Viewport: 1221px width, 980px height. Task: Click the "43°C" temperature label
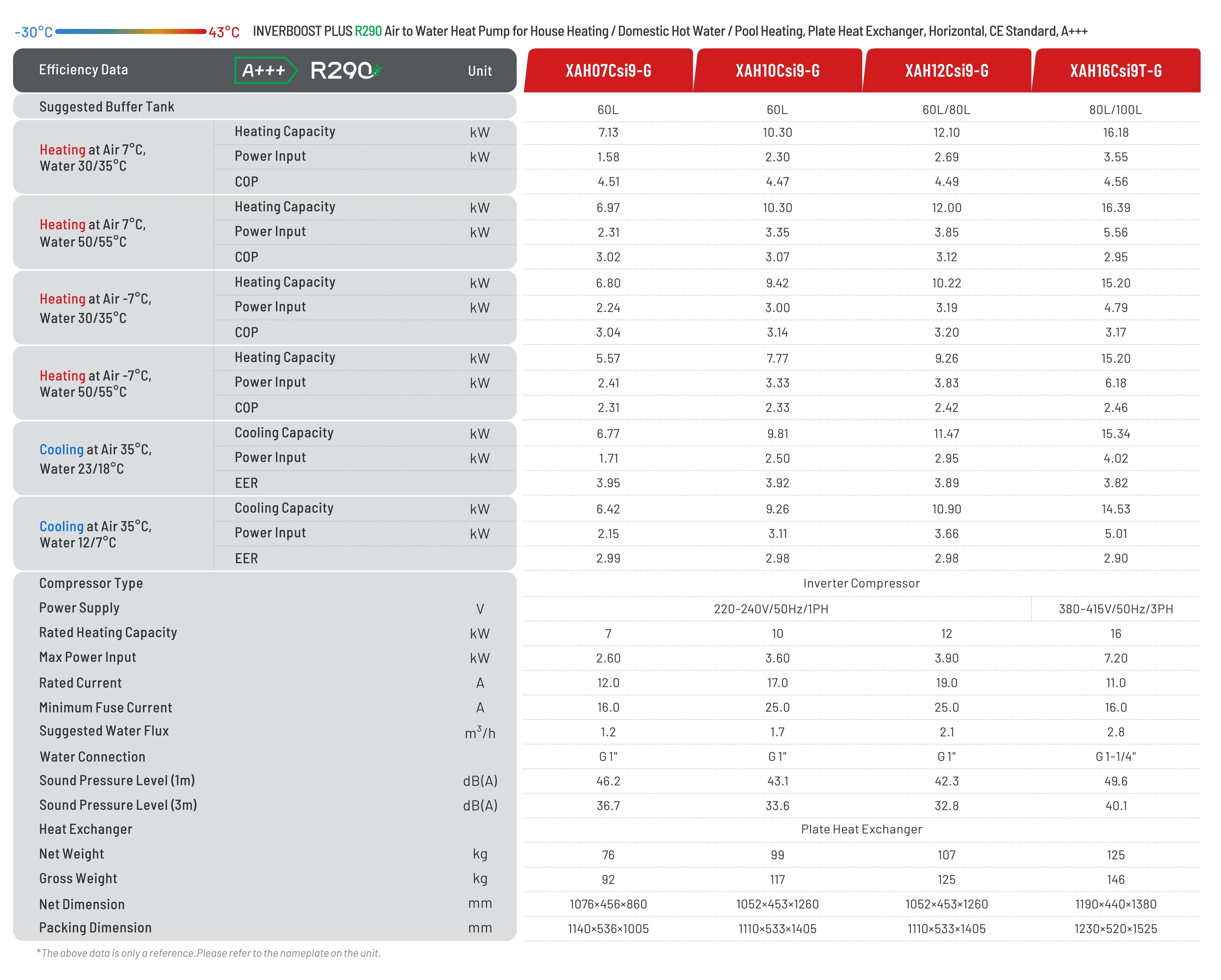coord(224,32)
